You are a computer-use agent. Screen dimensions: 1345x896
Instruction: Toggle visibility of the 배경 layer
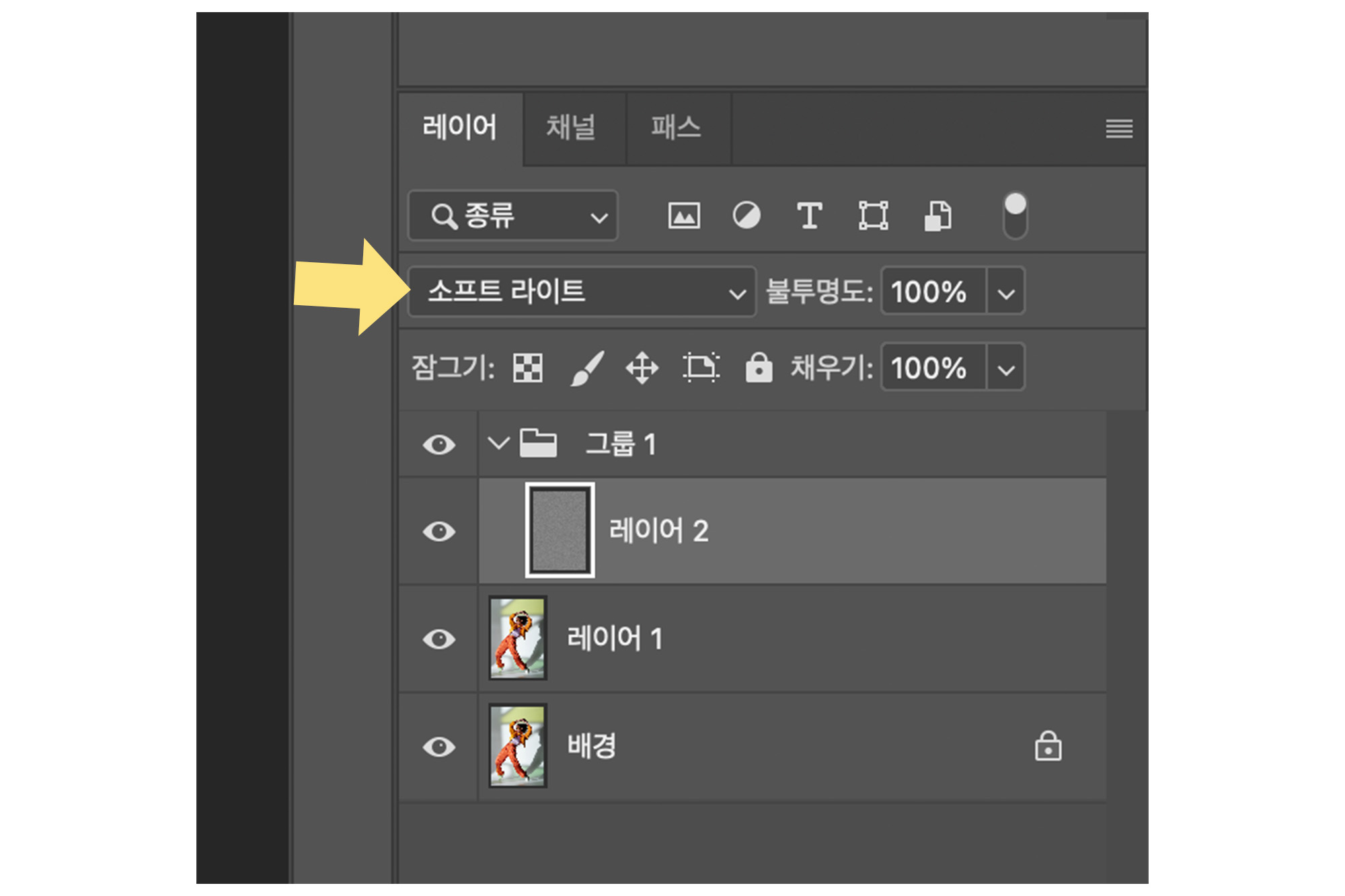pos(439,747)
